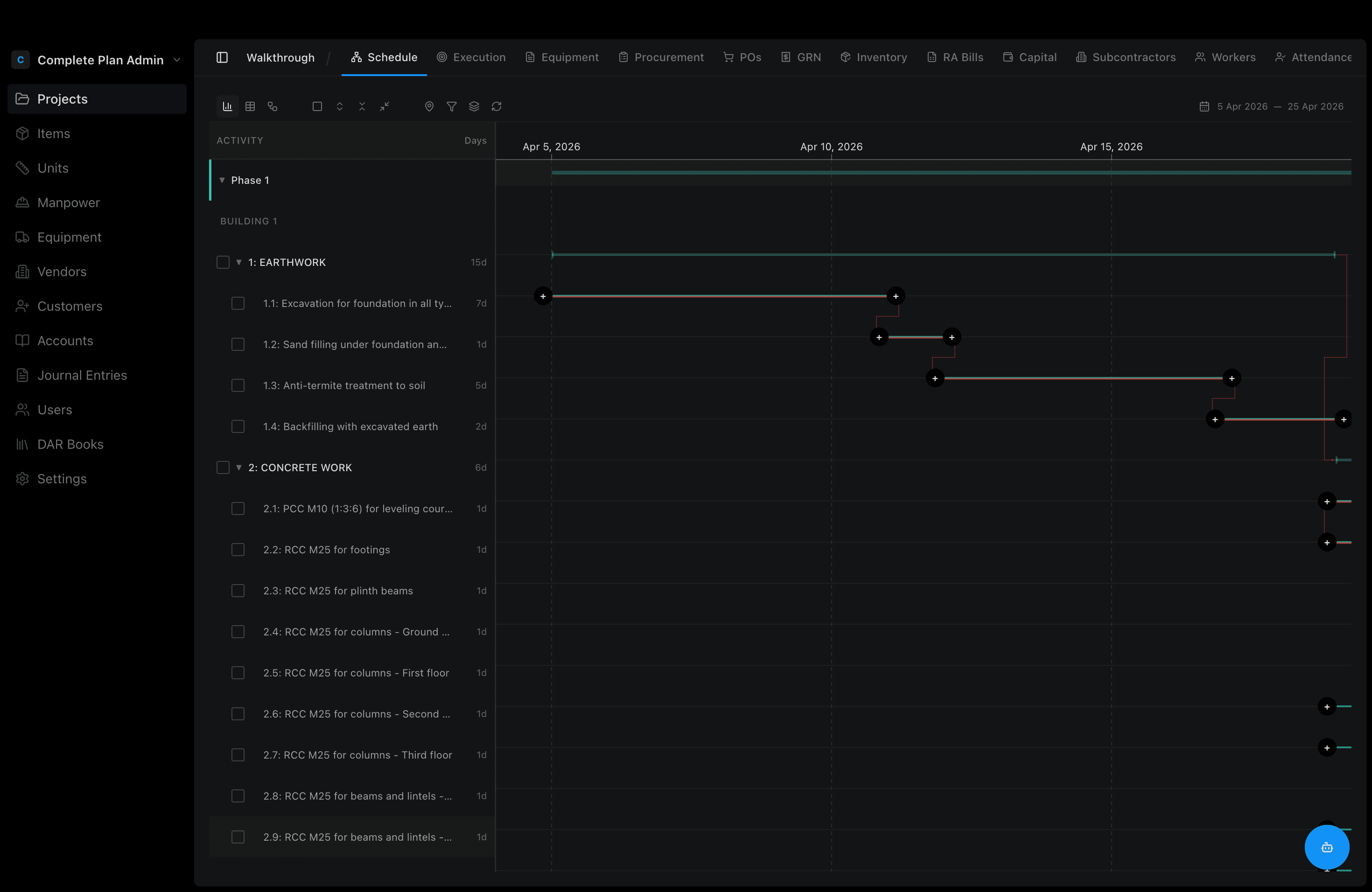Select the Gantt chart view icon
1372x892 pixels.
pyautogui.click(x=227, y=107)
